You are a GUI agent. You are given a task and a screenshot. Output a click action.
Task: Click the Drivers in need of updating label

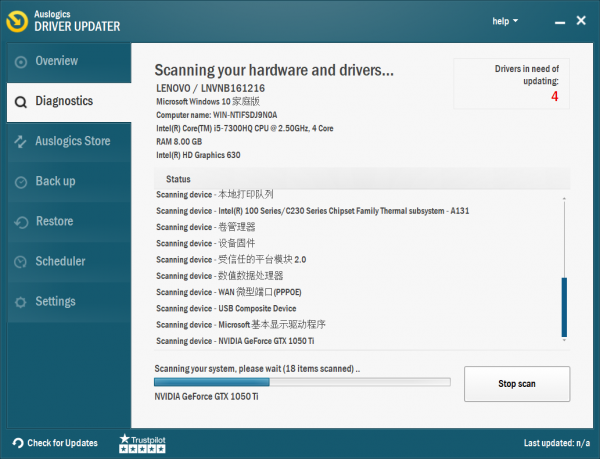pos(527,75)
